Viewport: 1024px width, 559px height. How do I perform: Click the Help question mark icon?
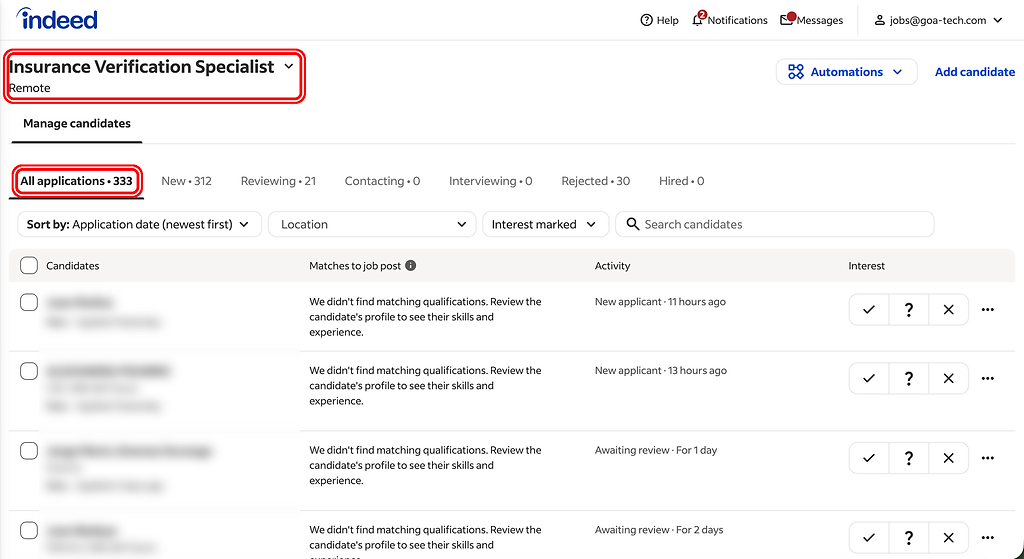click(647, 20)
